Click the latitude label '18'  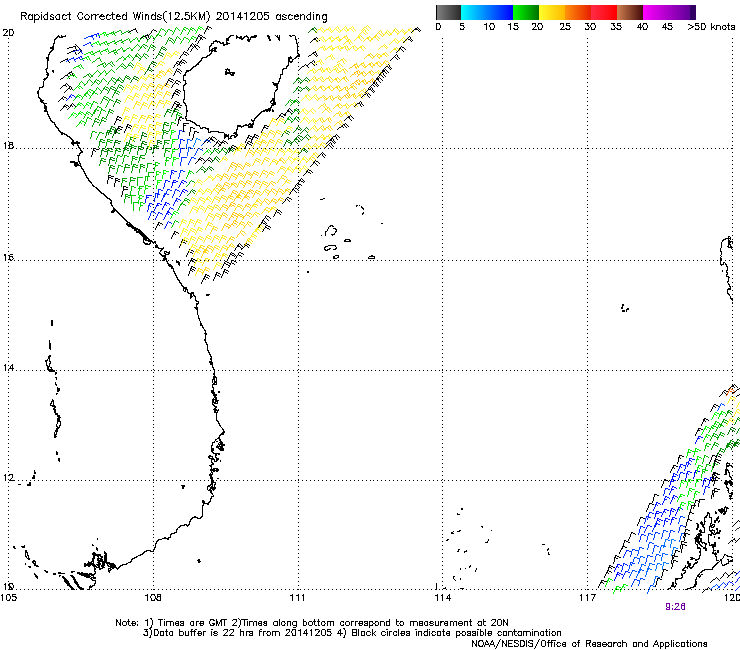(x=8, y=145)
